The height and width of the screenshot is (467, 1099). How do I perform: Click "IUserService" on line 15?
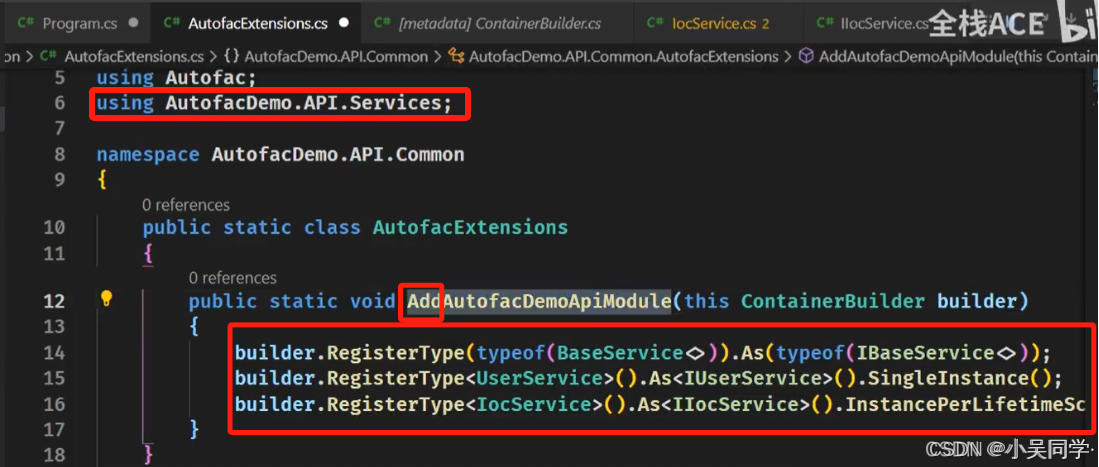pyautogui.click(x=752, y=379)
